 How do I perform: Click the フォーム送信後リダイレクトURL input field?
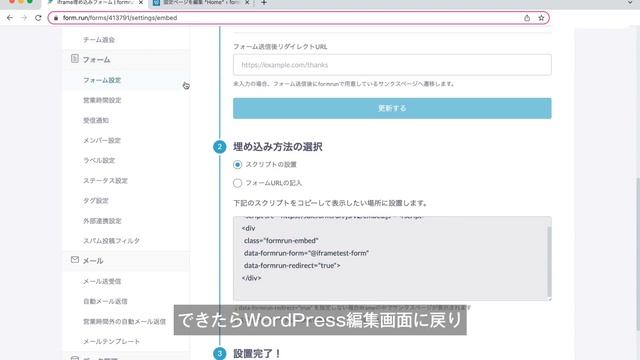392,65
